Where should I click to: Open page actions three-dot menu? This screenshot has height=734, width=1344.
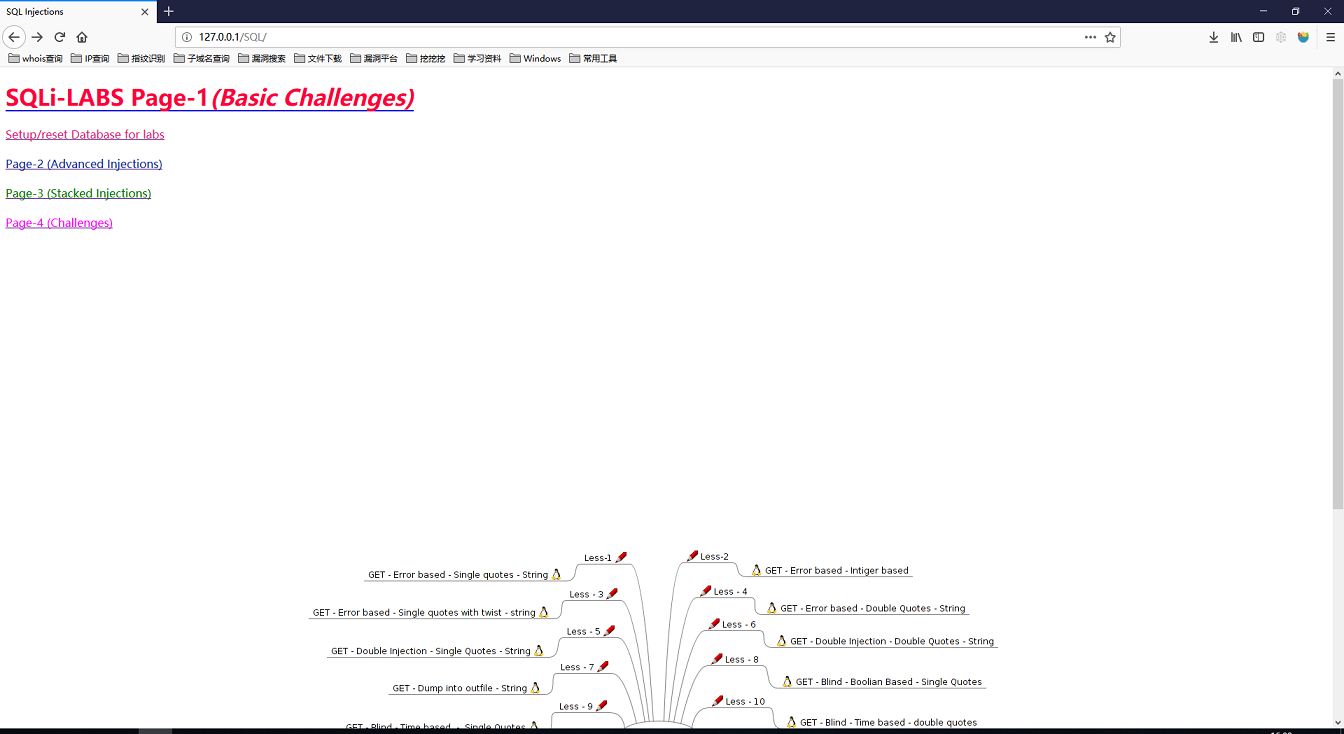pos(1090,37)
